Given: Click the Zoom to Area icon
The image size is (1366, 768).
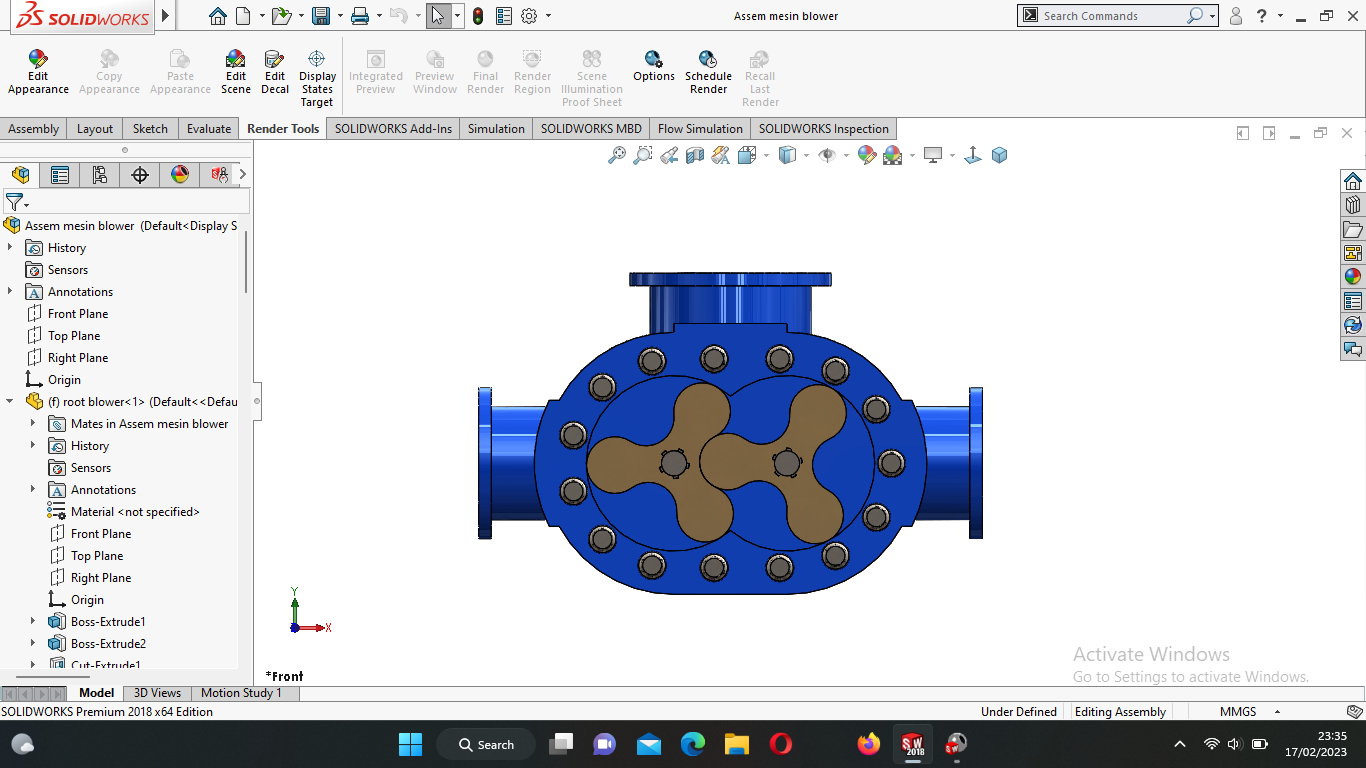Looking at the screenshot, I should tap(643, 155).
